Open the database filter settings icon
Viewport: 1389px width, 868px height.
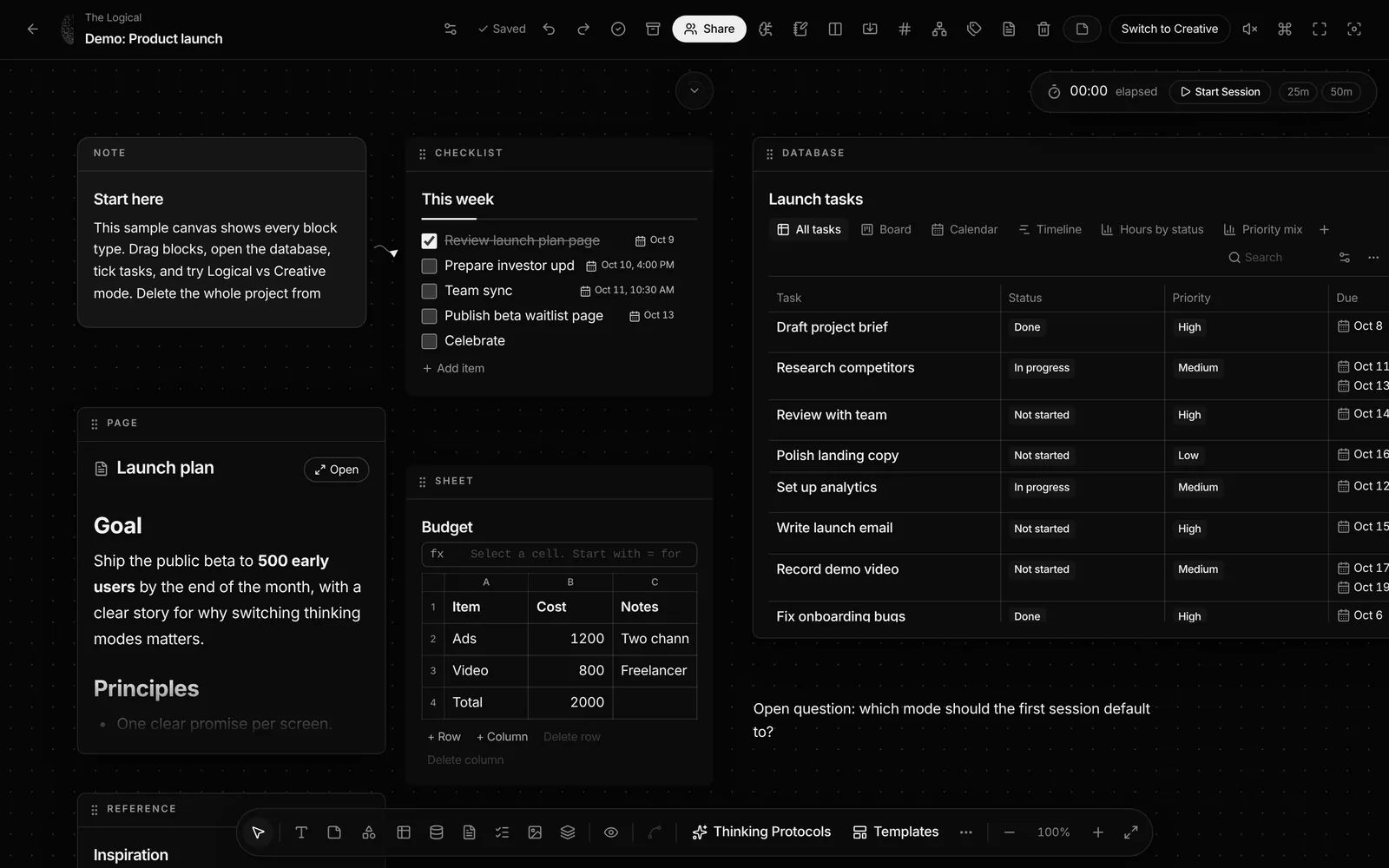[x=1345, y=258]
